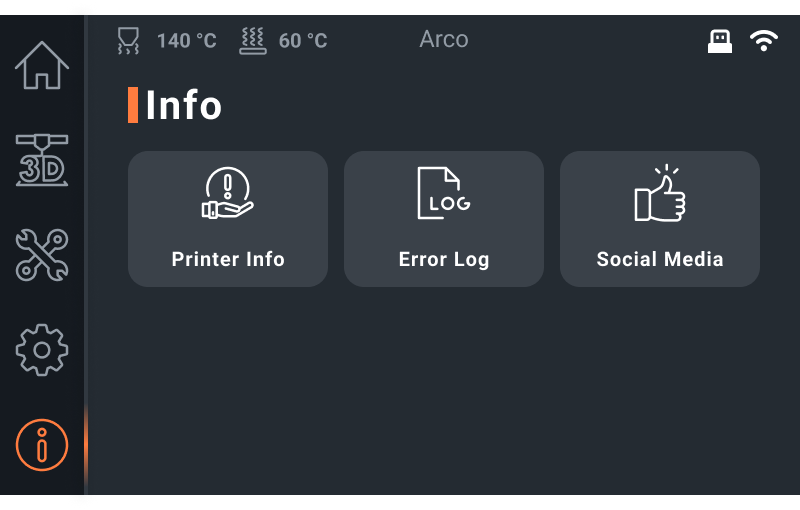The height and width of the screenshot is (510, 800).
Task: Select the orange Info sidebar icon
Action: 42,445
